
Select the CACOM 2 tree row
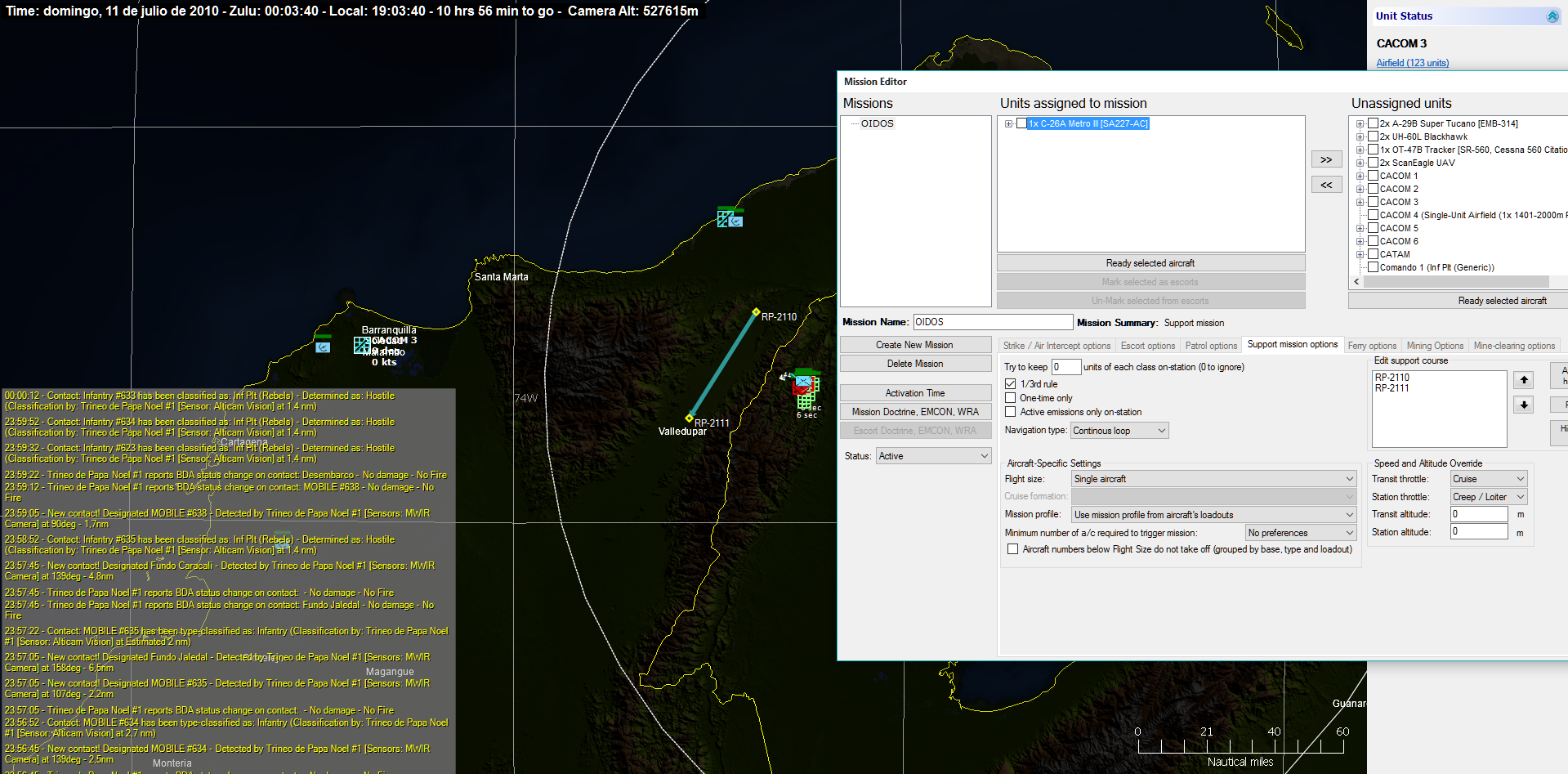click(1399, 189)
